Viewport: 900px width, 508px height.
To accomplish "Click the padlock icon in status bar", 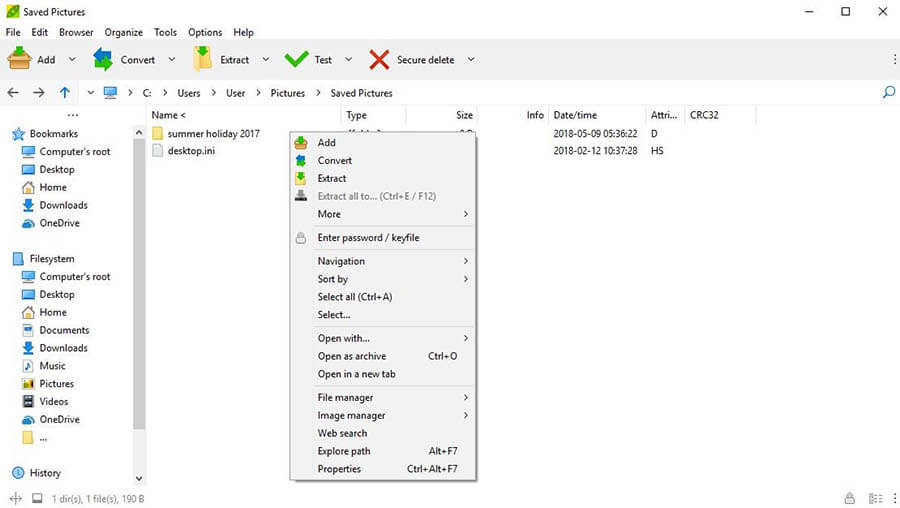I will pos(849,498).
